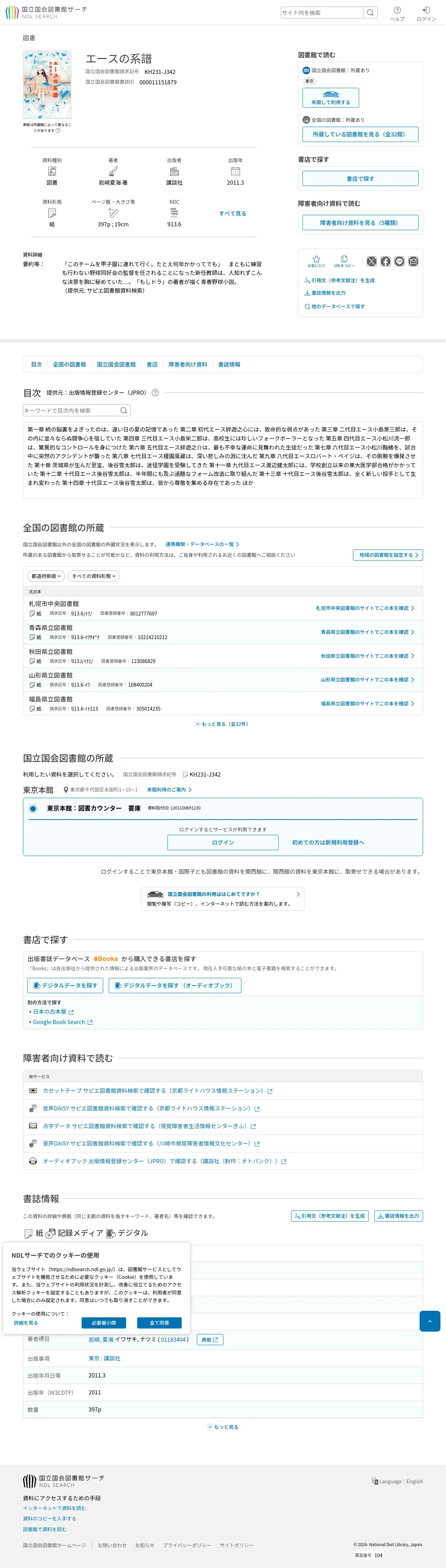Viewport: 446px width, 1568px height.
Task: Share on X (Twitter) icon
Action: (372, 261)
